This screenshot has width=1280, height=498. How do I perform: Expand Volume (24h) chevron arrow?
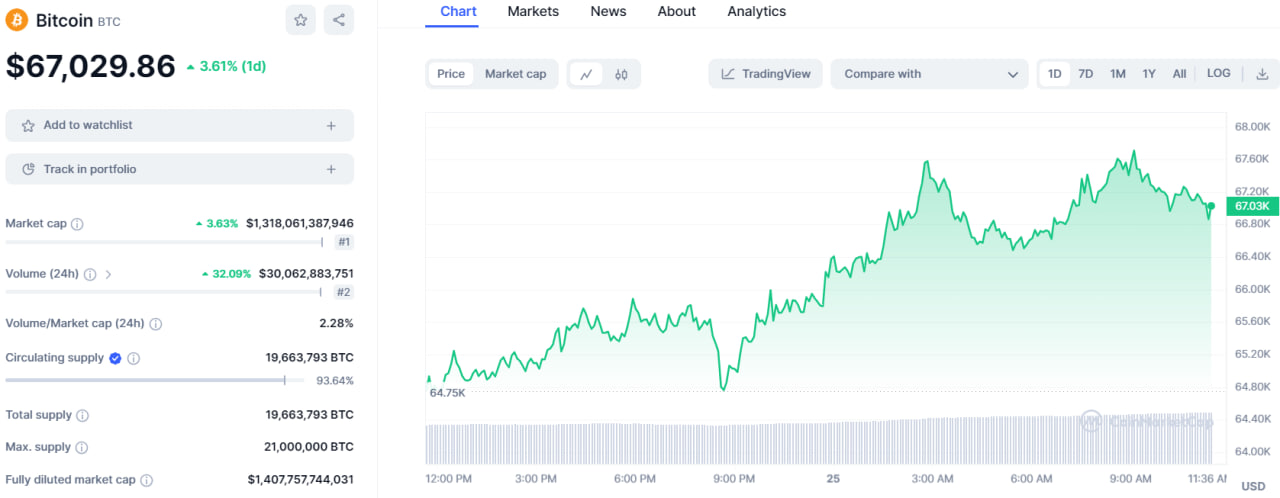tap(108, 274)
